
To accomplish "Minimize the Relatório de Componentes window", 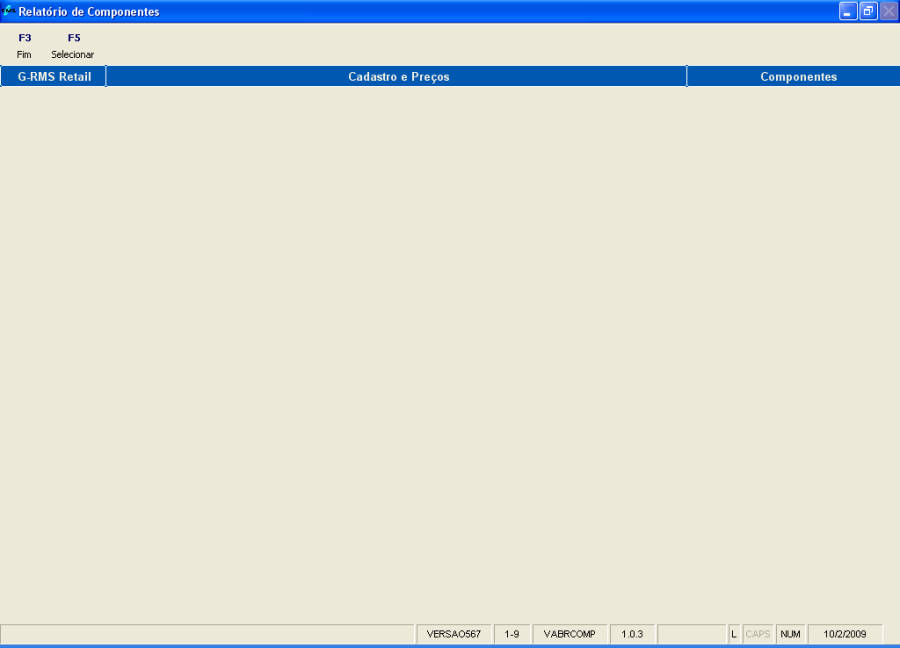I will click(x=848, y=11).
